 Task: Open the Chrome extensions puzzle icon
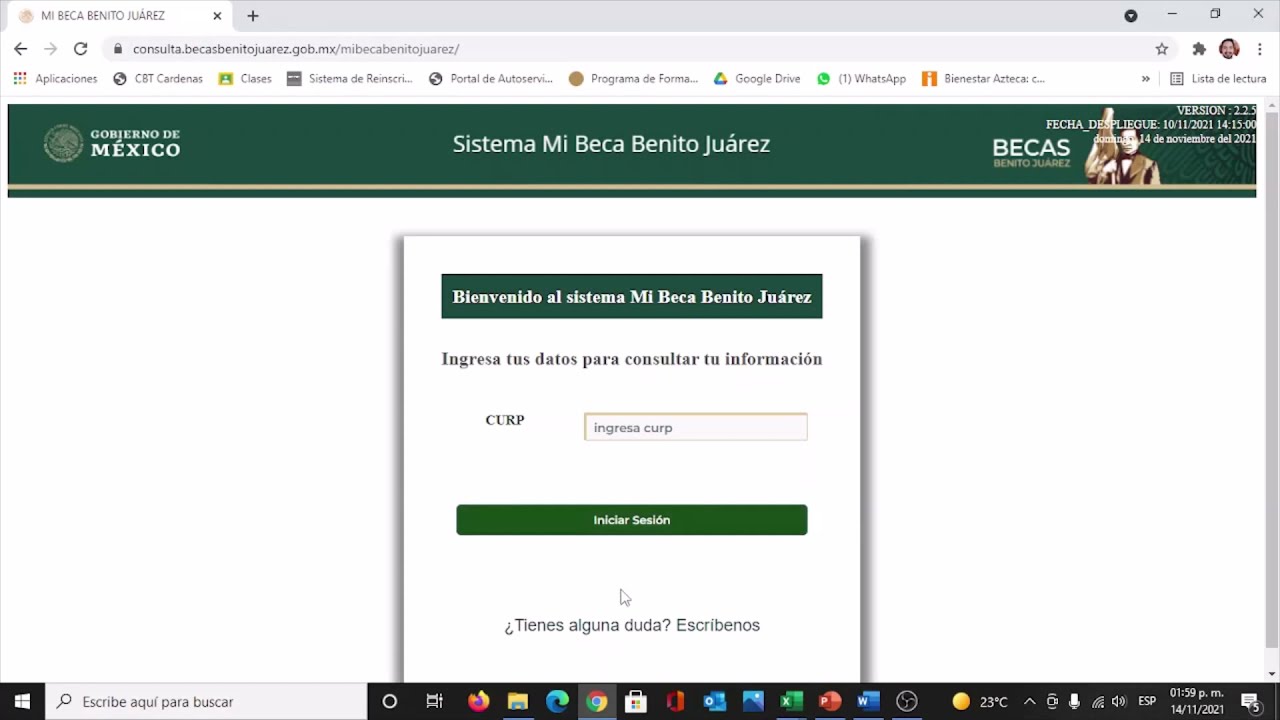point(1199,49)
